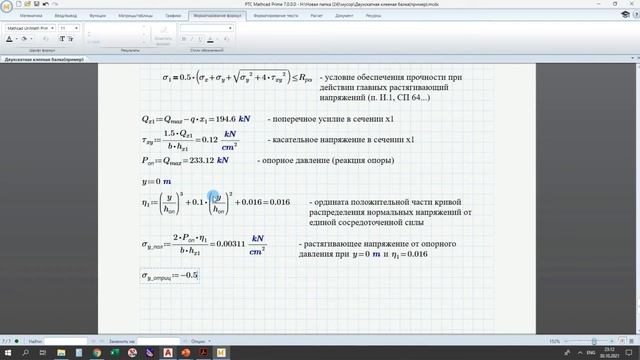The image size is (640, 360).
Task: Toggle italic in label styles group
Action: click(192, 39)
